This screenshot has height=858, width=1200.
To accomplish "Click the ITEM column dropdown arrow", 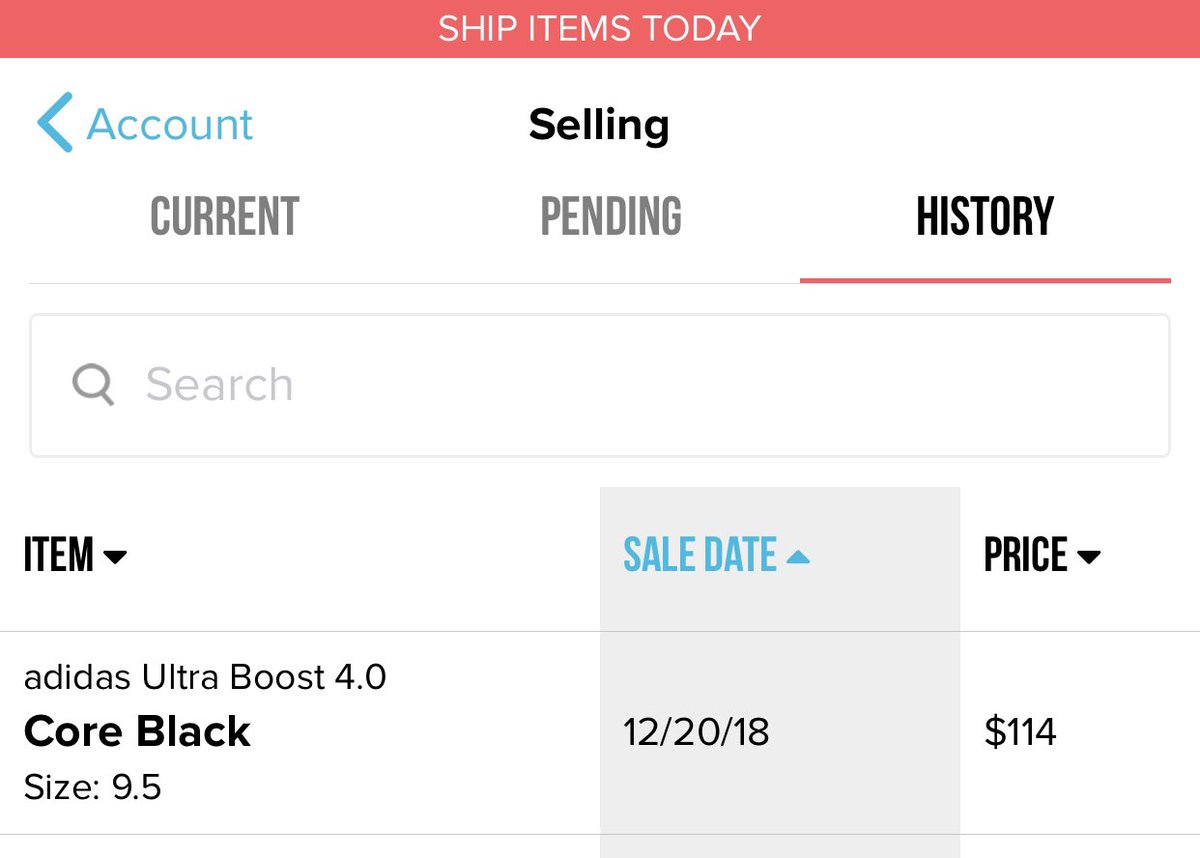I will tap(115, 557).
